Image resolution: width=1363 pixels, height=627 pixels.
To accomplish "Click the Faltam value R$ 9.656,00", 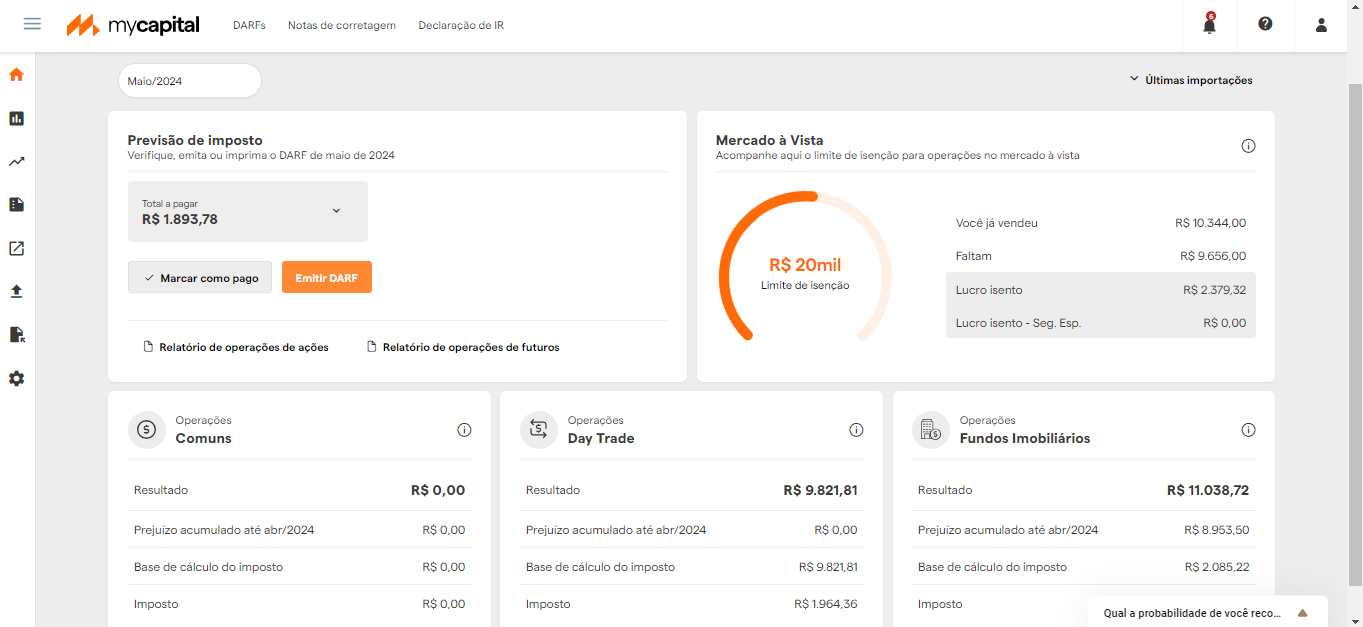I will pos(1213,256).
